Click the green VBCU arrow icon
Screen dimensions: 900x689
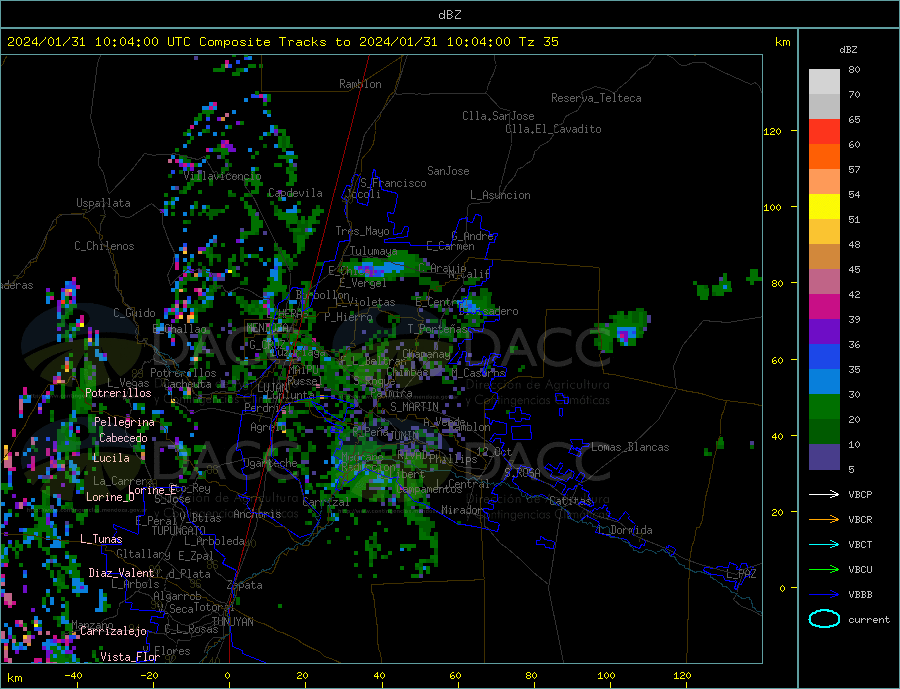tap(824, 570)
